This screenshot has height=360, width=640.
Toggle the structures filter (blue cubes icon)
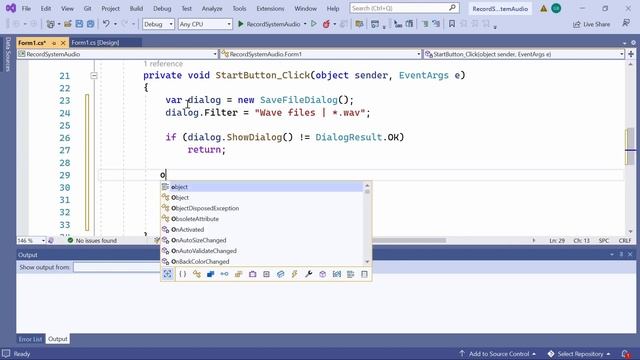click(211, 274)
